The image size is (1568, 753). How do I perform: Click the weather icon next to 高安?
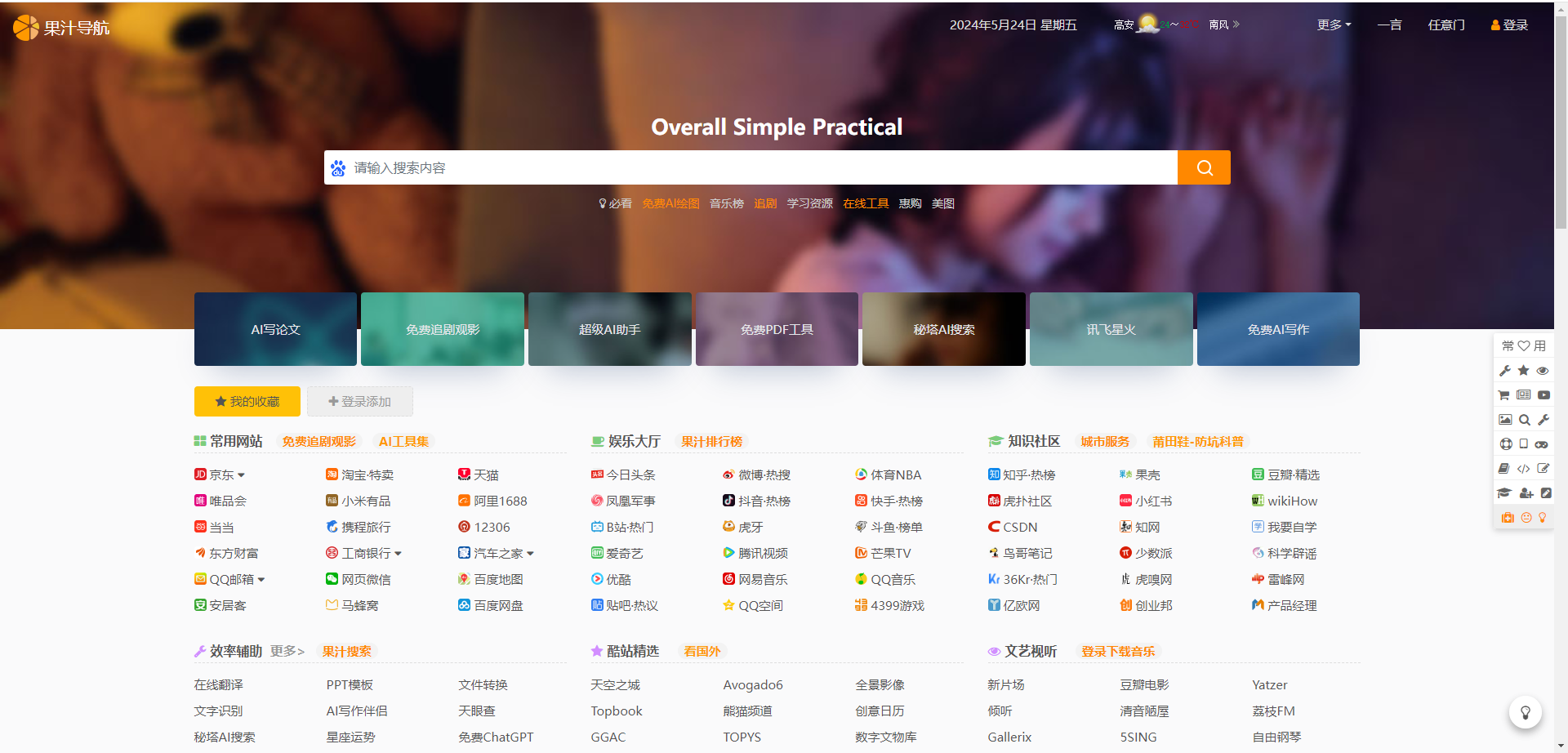point(1149,24)
